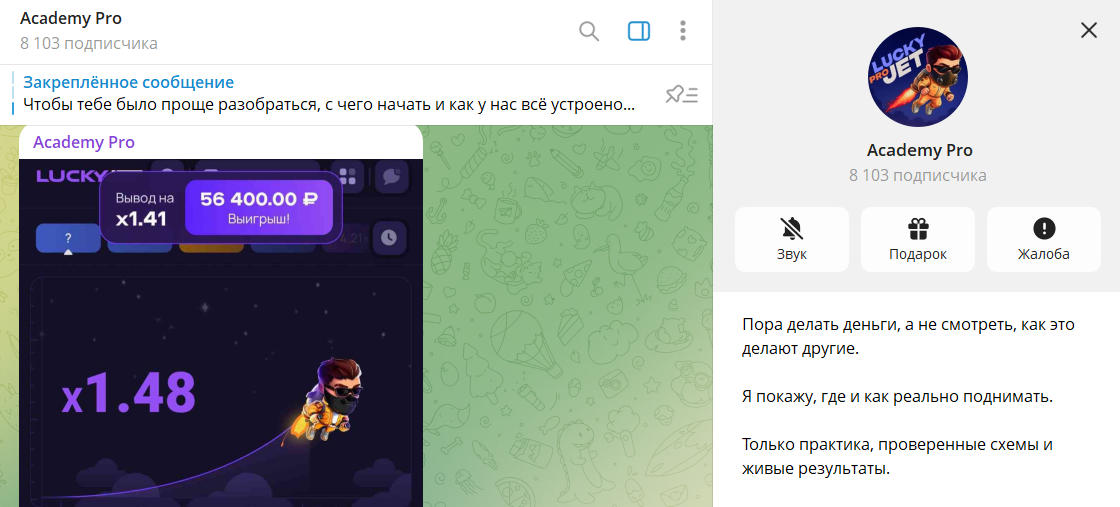The width and height of the screenshot is (1120, 507).
Task: Open the Lucky Jet Pro channel avatar
Action: [x=918, y=77]
